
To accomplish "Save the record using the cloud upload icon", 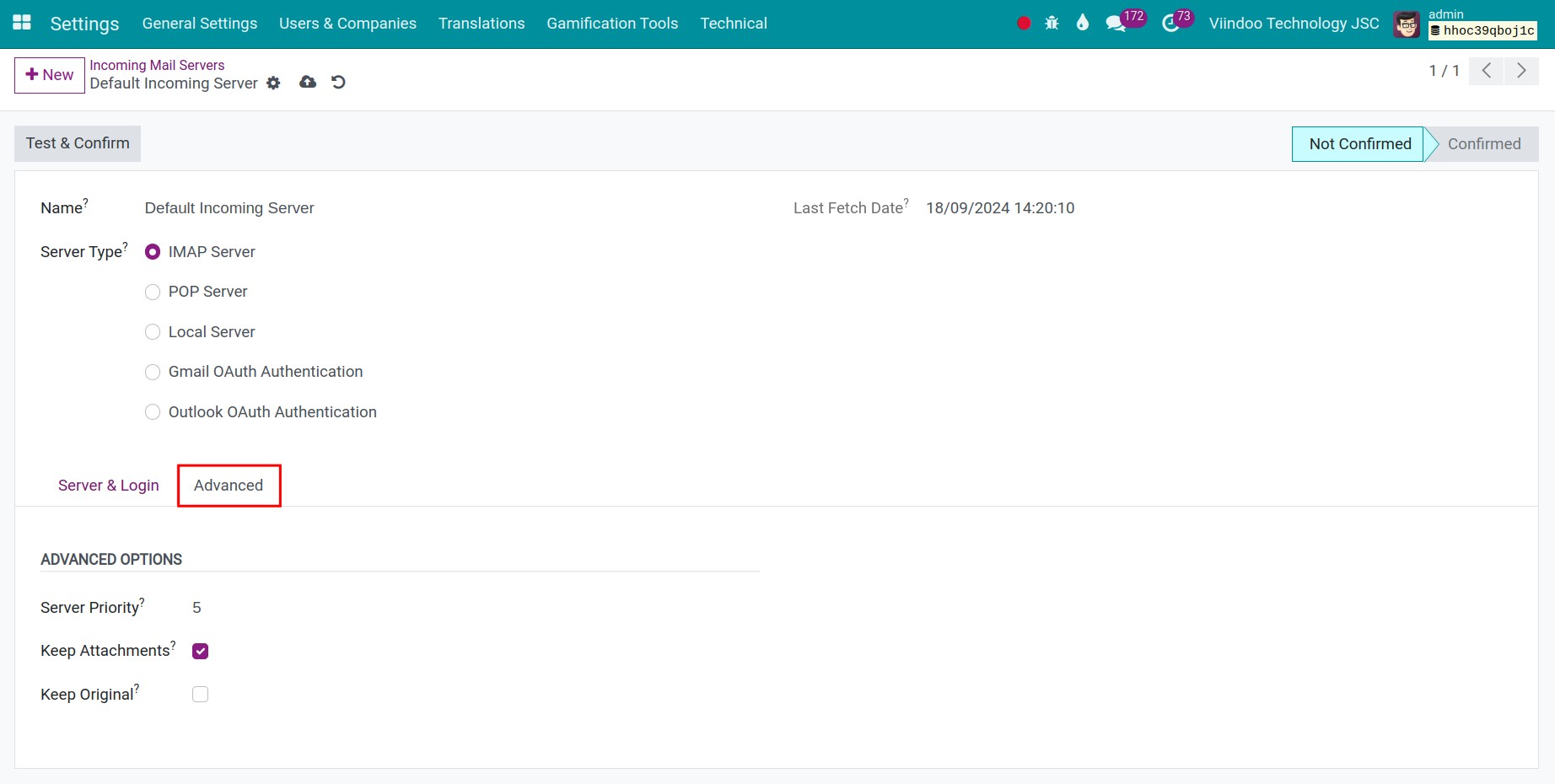I will [x=308, y=82].
